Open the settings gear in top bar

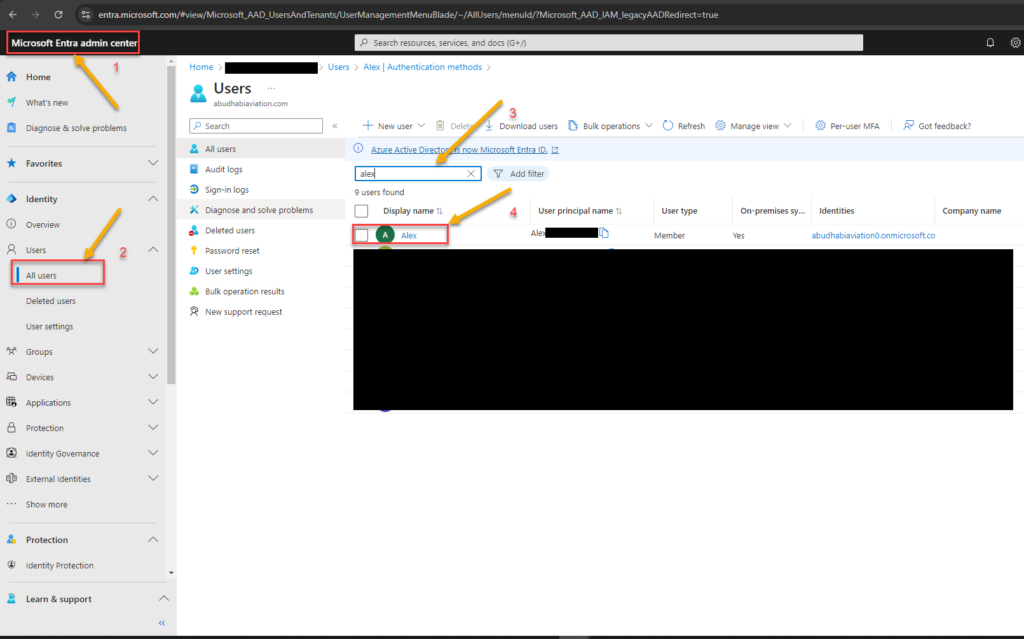1015,42
